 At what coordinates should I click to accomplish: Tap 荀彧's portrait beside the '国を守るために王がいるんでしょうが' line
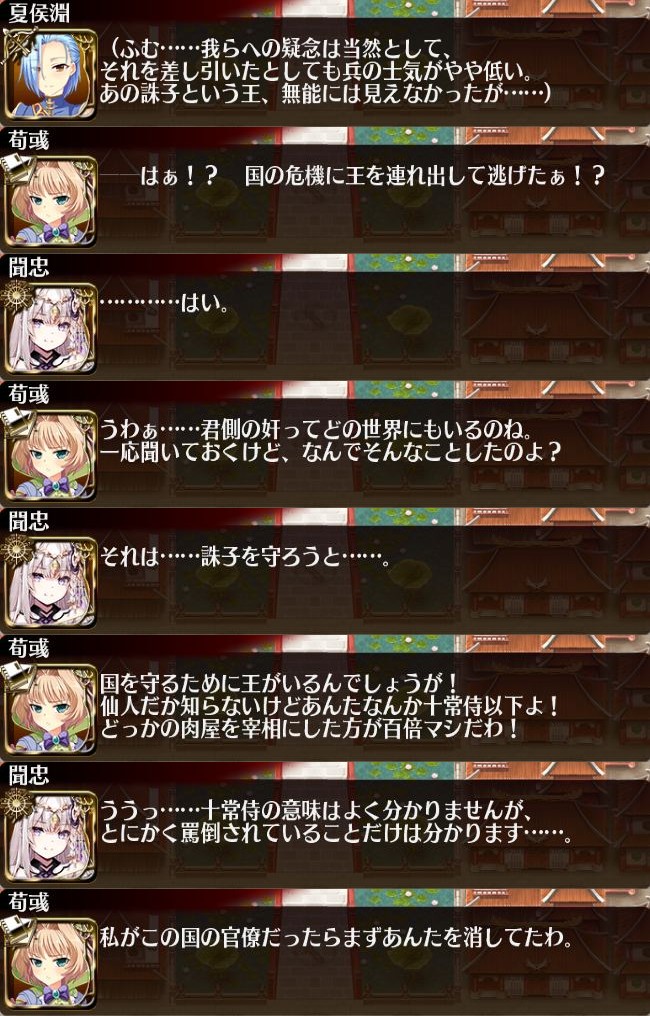pos(51,708)
